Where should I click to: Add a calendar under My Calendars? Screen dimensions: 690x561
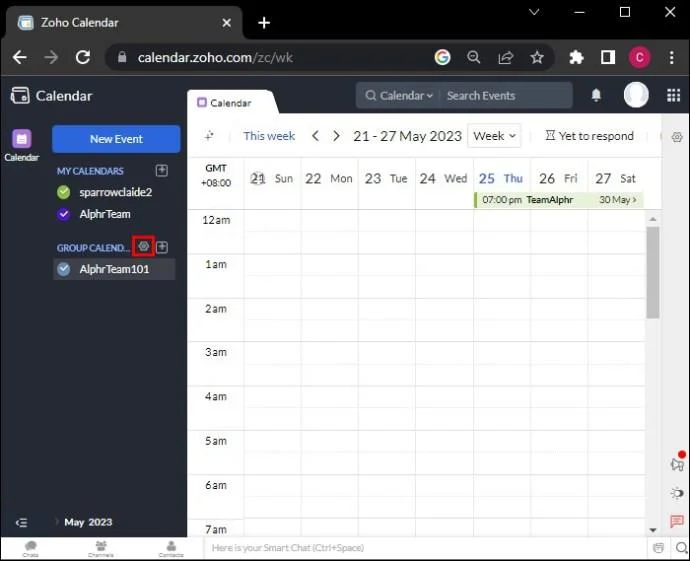tap(161, 171)
